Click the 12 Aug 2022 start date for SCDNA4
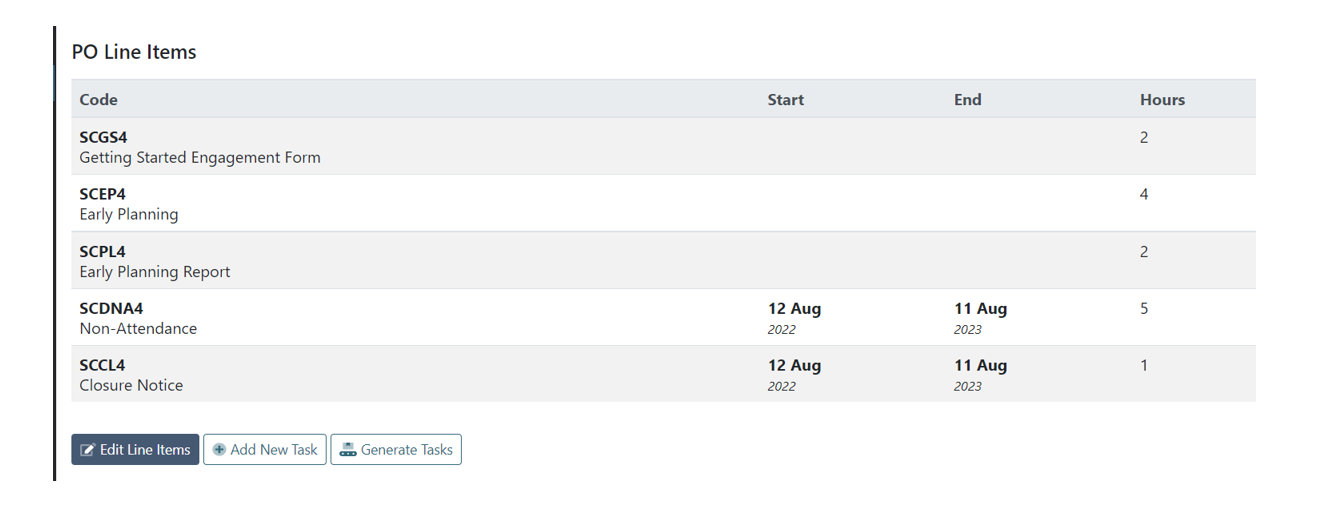This screenshot has width=1326, height=530. (794, 317)
